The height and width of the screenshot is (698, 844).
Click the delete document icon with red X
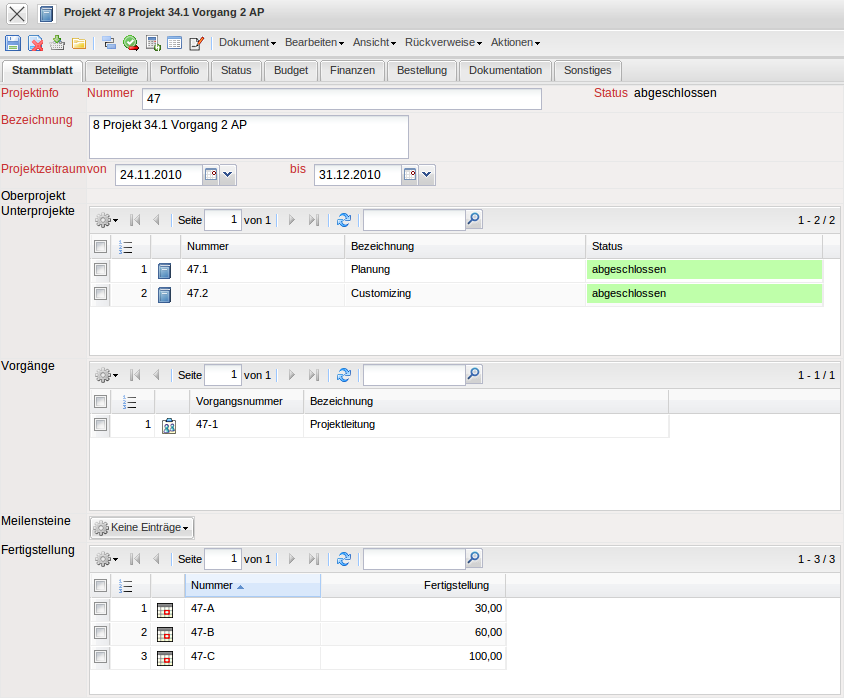point(35,43)
